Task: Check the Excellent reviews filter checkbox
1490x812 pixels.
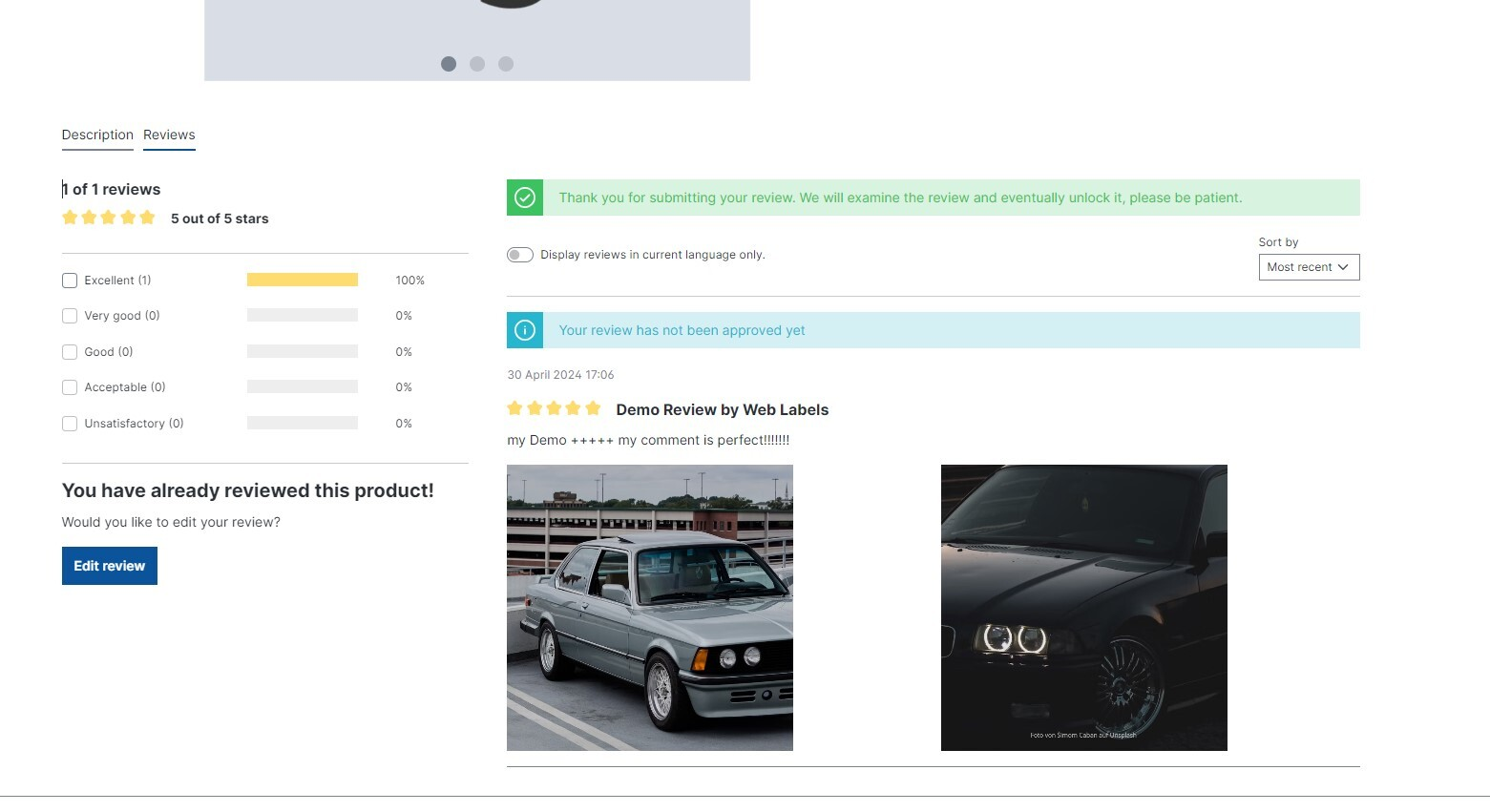Action: coord(70,280)
